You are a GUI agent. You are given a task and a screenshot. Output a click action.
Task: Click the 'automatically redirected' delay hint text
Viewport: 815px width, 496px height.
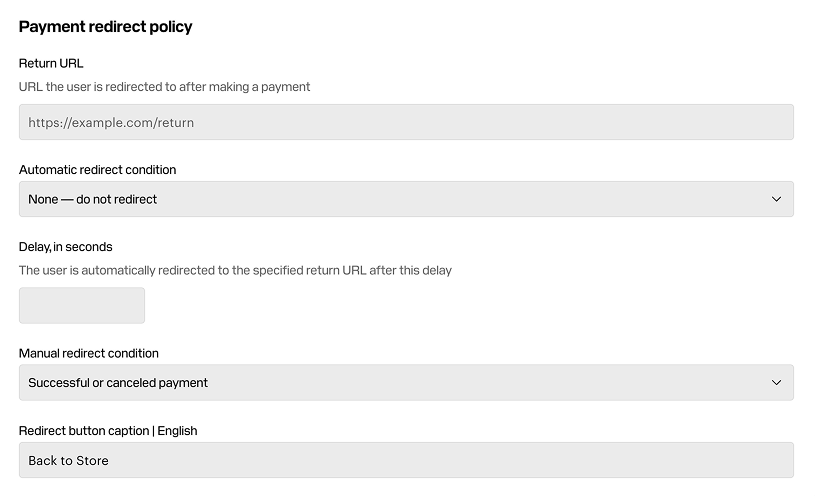point(235,270)
